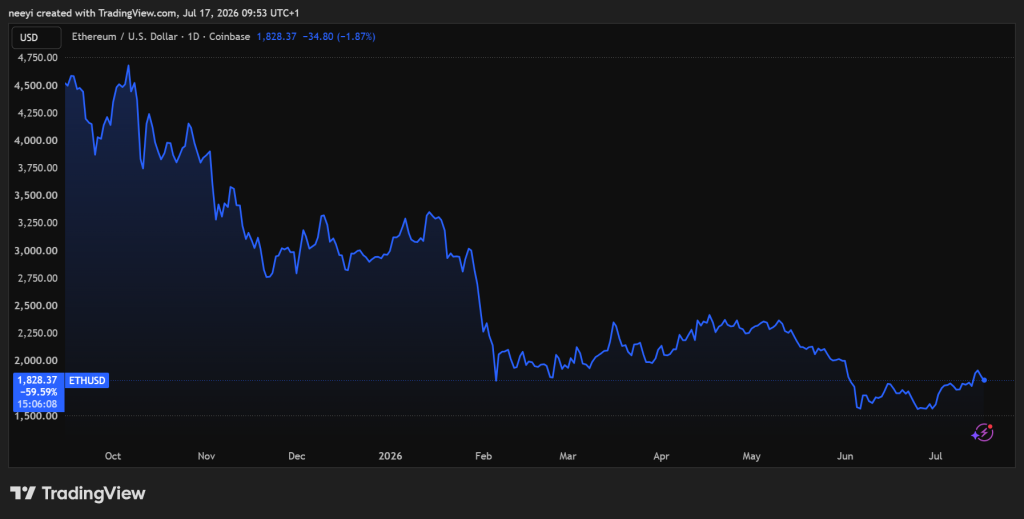Click the Jun label on time axis
This screenshot has width=1024, height=519.
tap(845, 456)
